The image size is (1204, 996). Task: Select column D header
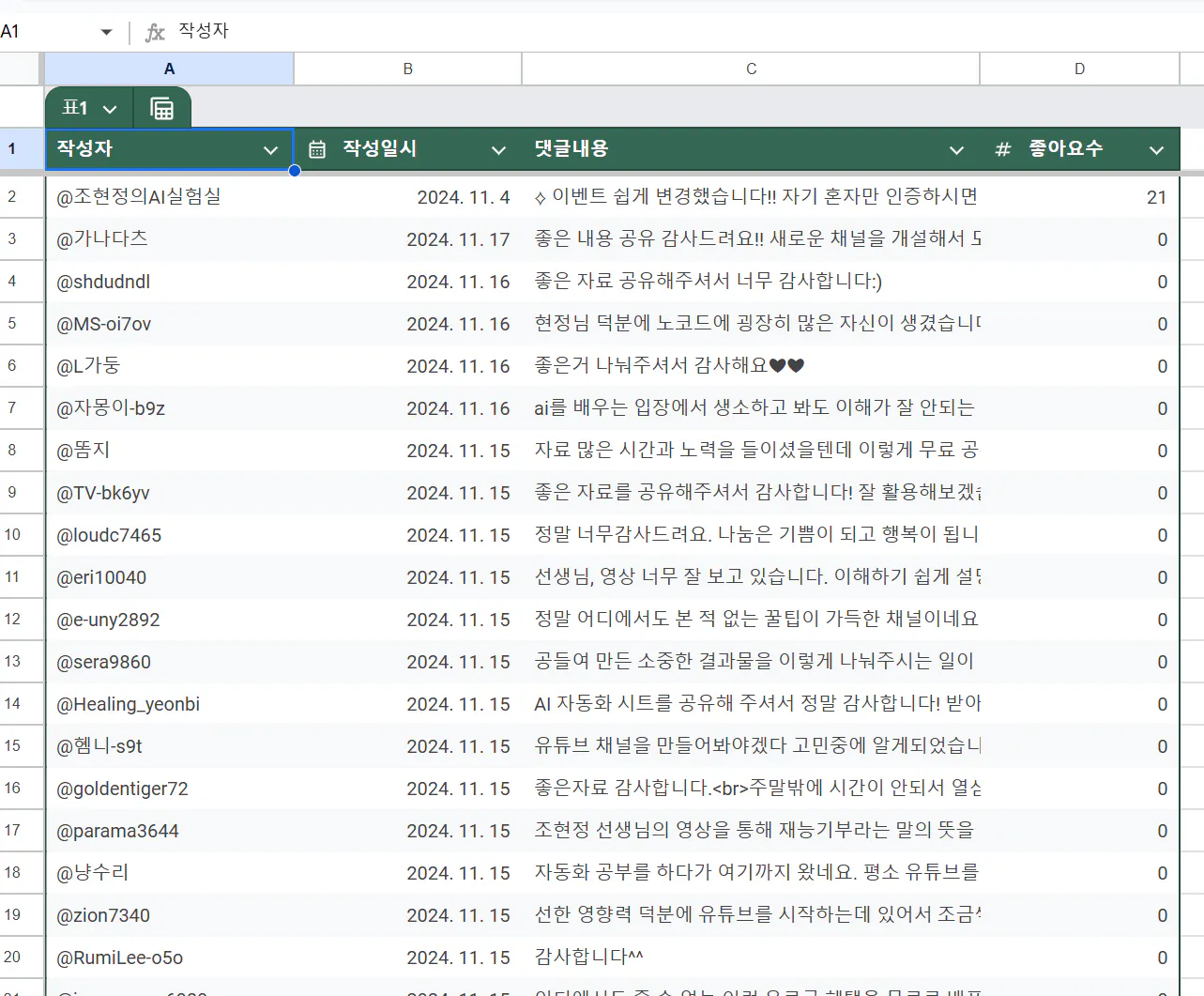1079,68
